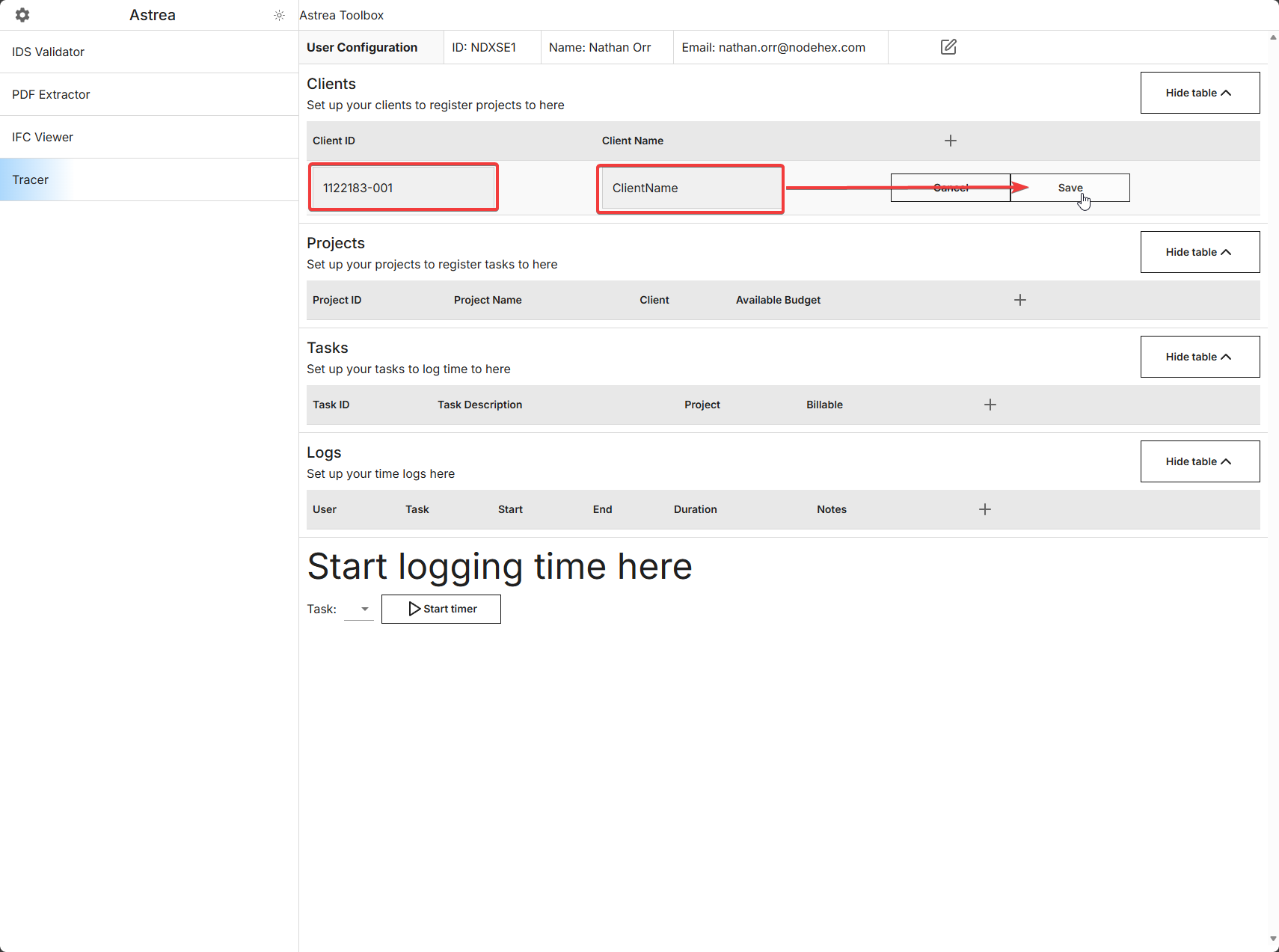This screenshot has height=952, width=1279.
Task: Click the edit profile pencil icon
Action: pyautogui.click(x=948, y=46)
